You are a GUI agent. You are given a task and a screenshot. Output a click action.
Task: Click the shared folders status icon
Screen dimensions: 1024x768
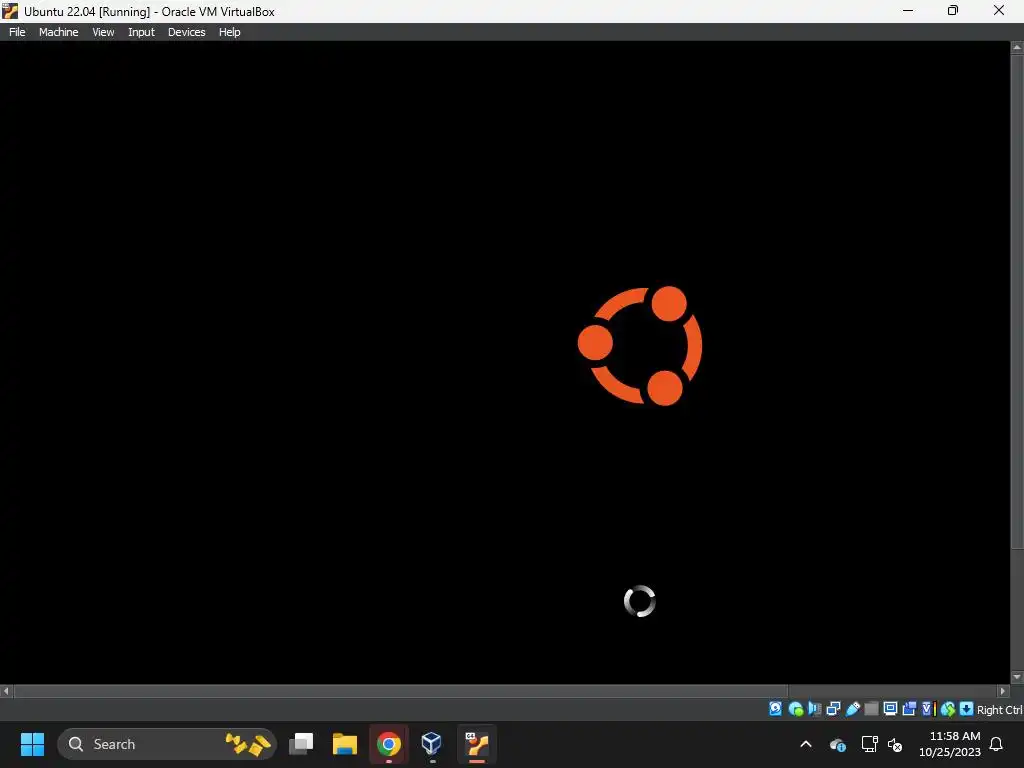coord(871,709)
